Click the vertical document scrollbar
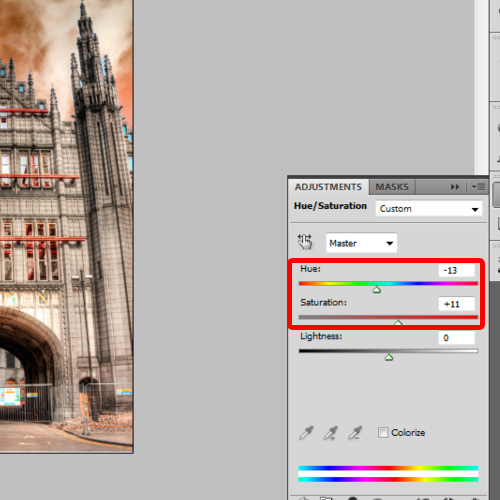Screen dimensions: 500x500 (x=481, y=87)
